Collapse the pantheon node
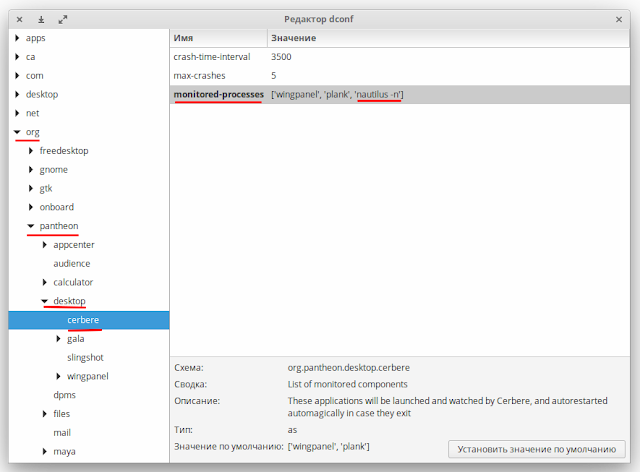 31,226
